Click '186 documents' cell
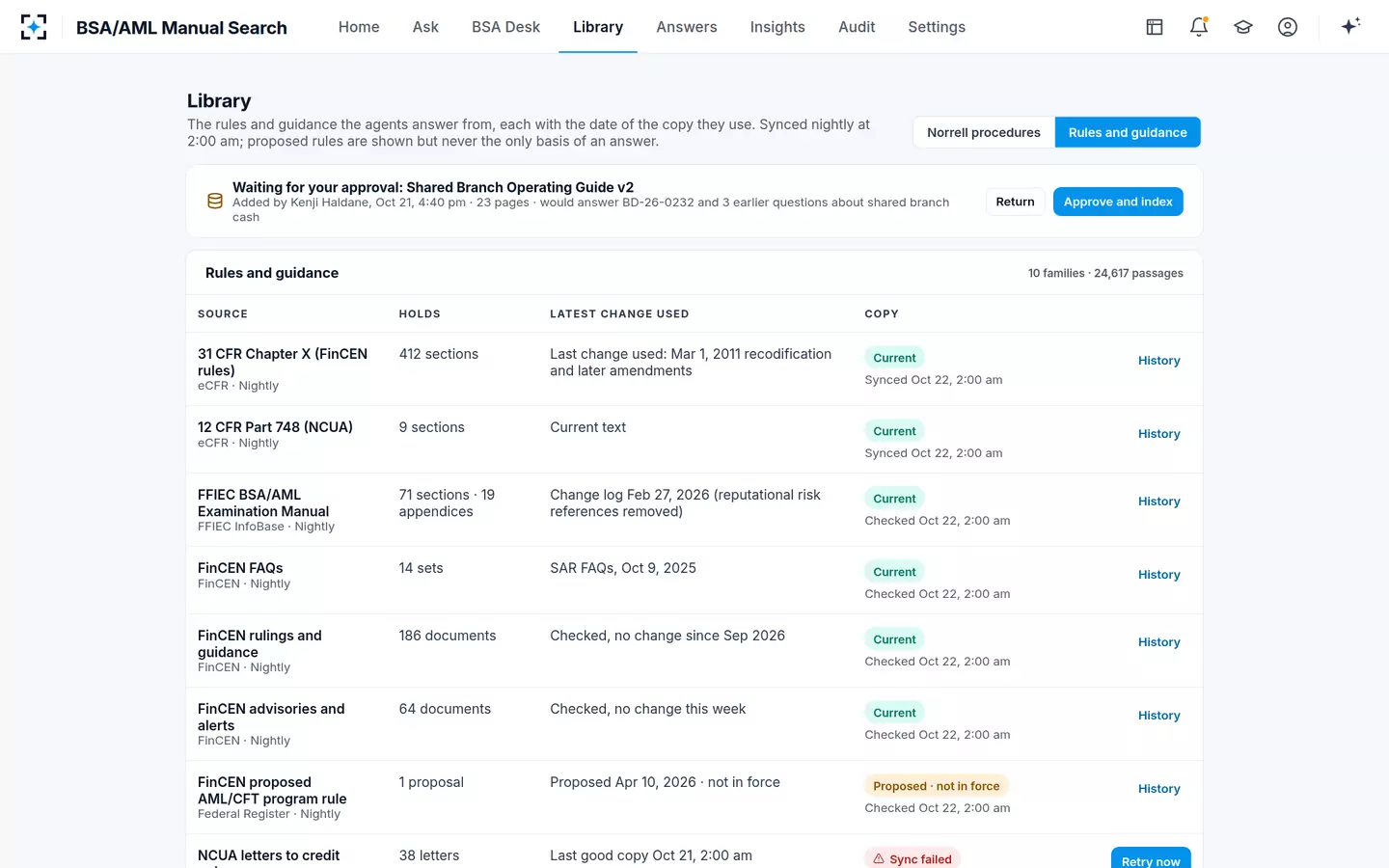Image resolution: width=1389 pixels, height=868 pixels. pos(448,636)
